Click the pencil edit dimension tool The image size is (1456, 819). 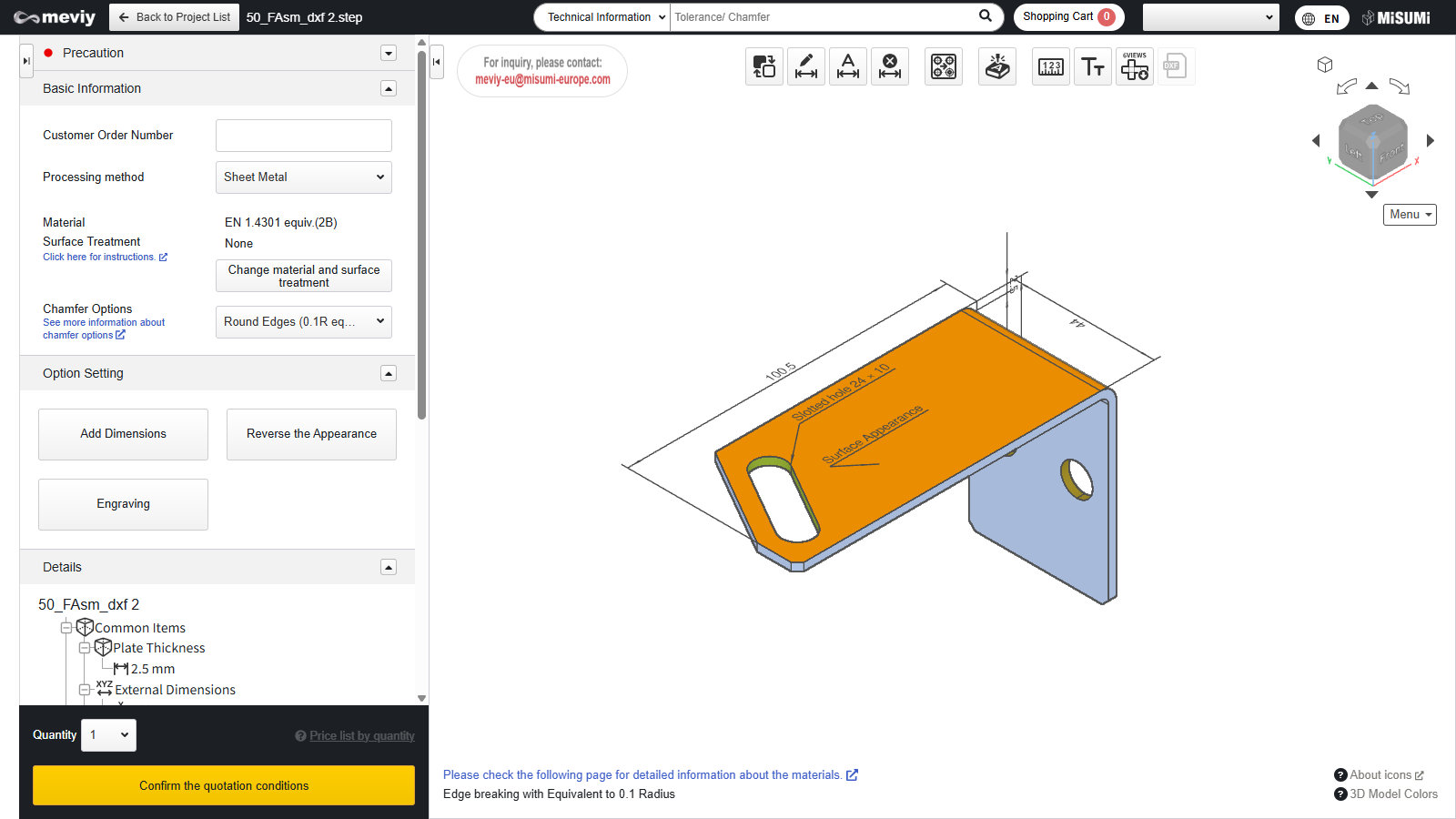[x=805, y=66]
